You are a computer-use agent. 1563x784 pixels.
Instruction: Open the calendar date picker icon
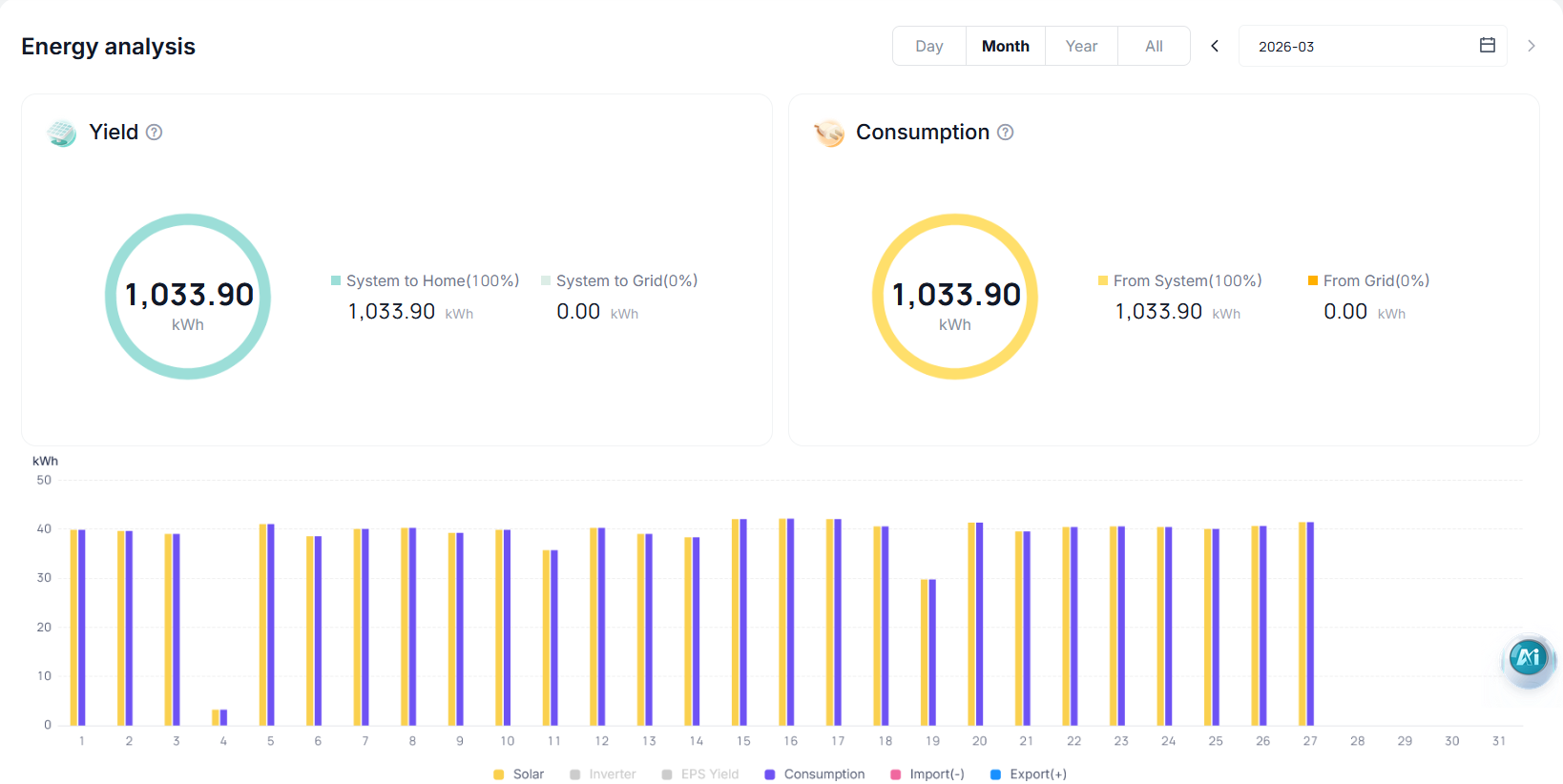point(1487,45)
